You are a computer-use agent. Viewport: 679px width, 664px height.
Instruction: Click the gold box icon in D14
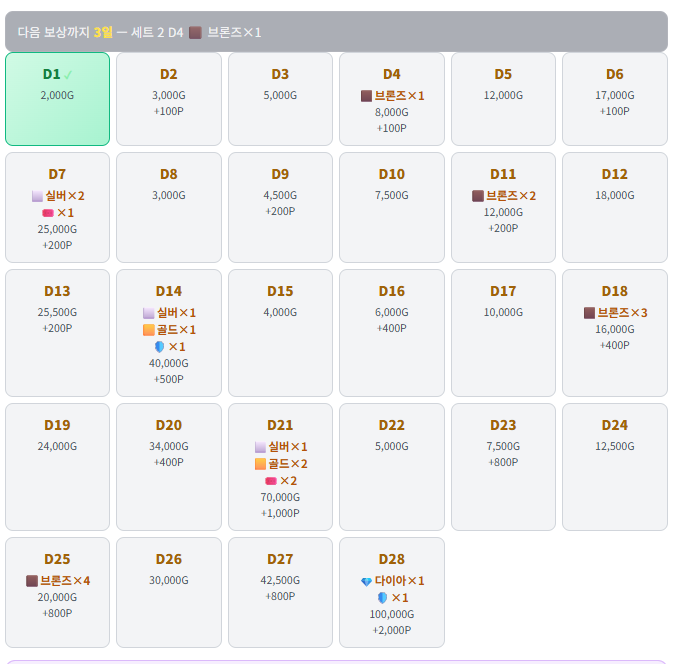[x=149, y=330]
